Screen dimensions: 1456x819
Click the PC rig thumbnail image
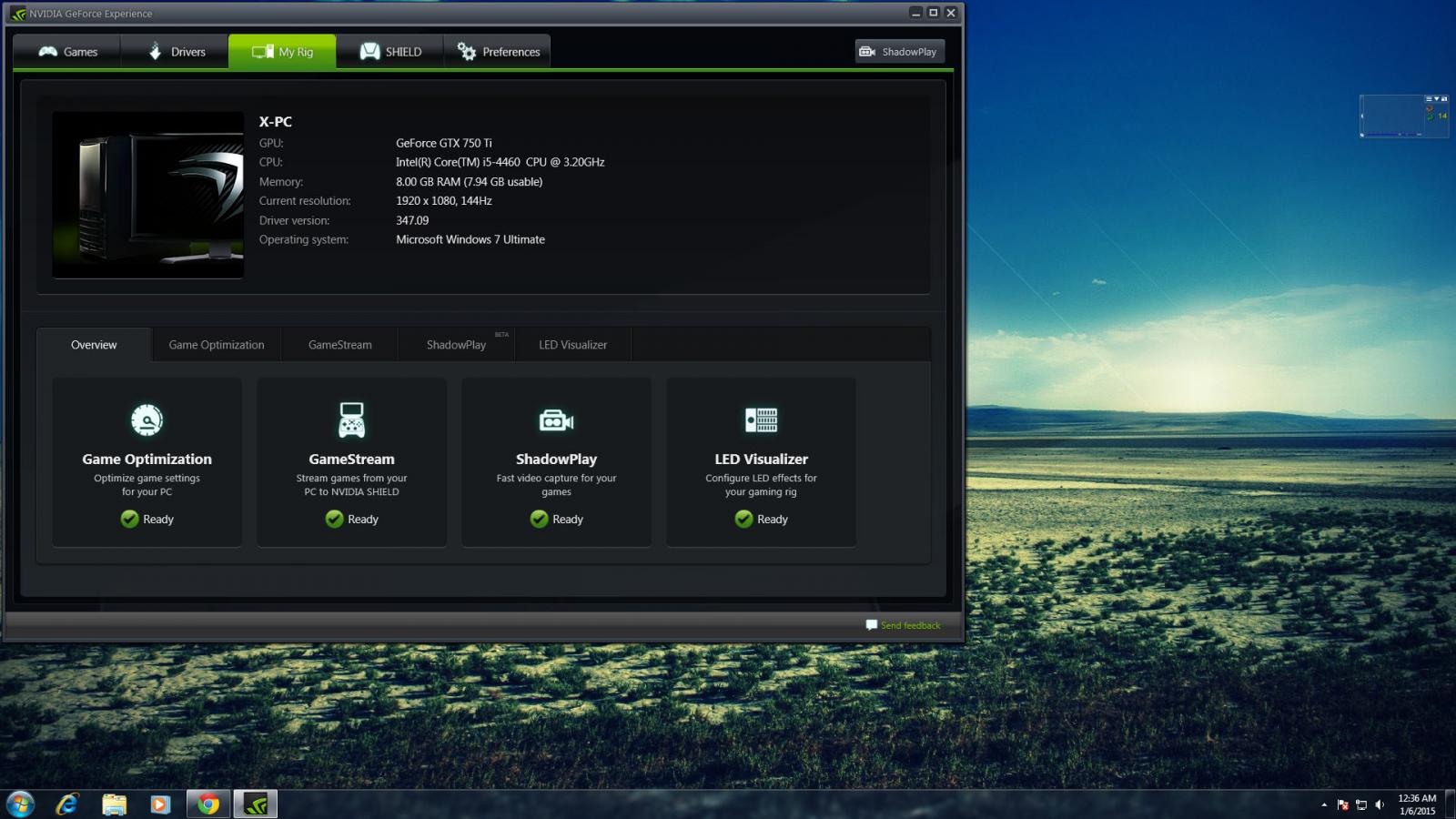[148, 195]
